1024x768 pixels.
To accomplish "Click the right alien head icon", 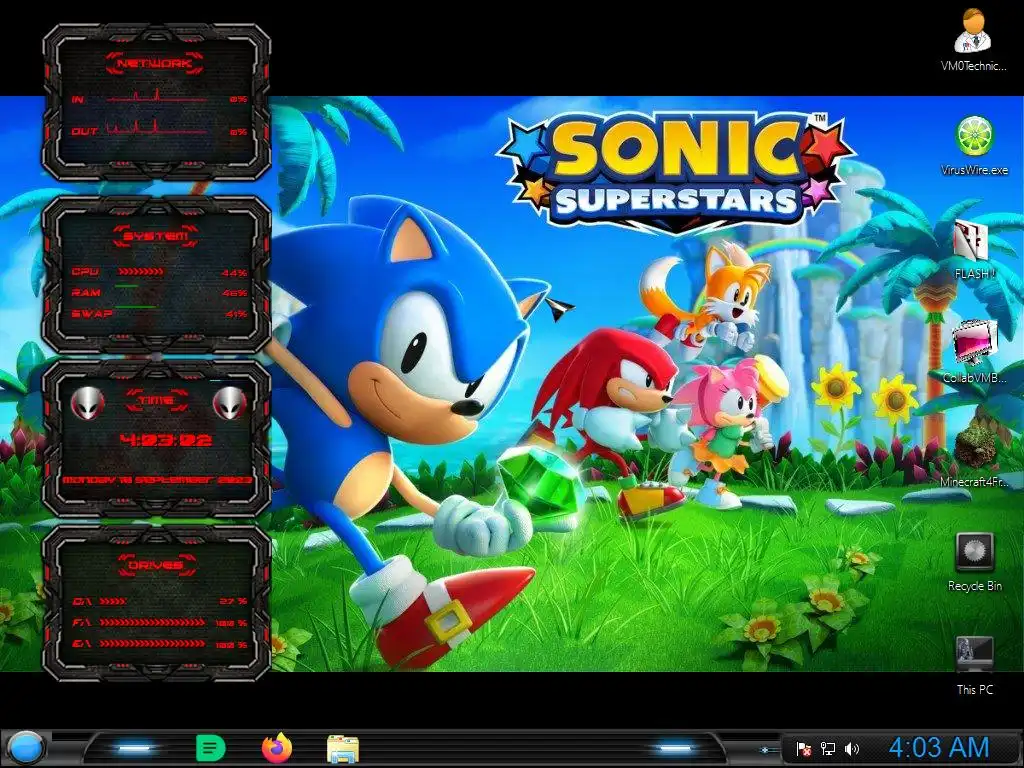I will pyautogui.click(x=230, y=402).
